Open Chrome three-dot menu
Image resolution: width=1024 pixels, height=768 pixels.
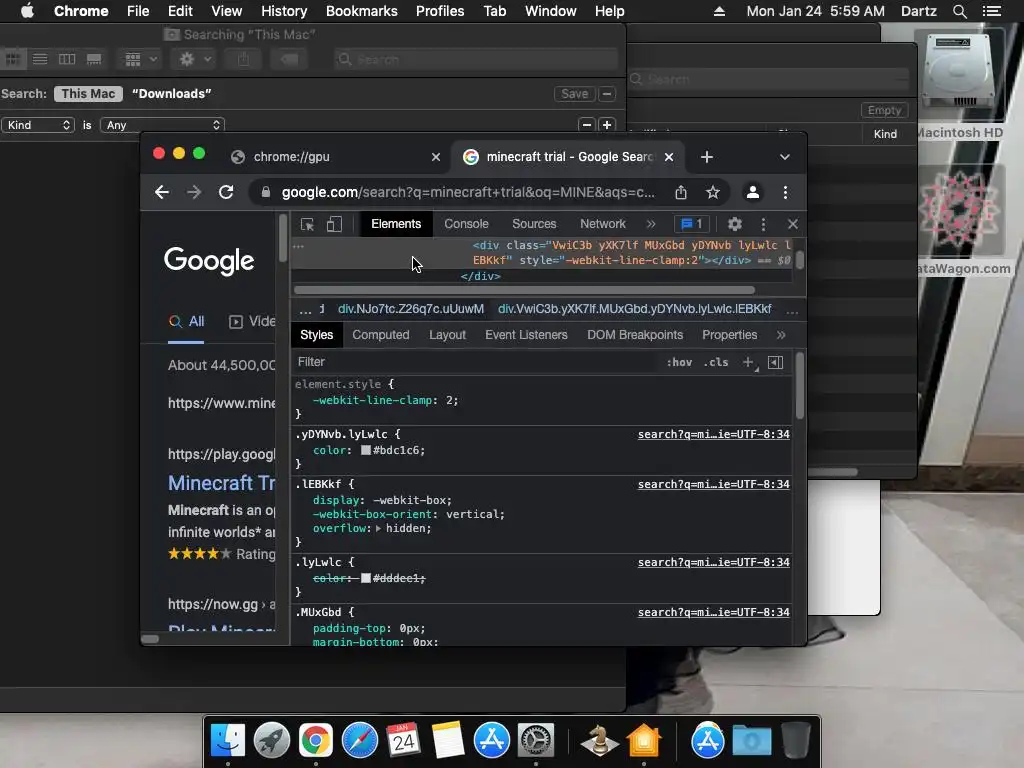tap(785, 193)
